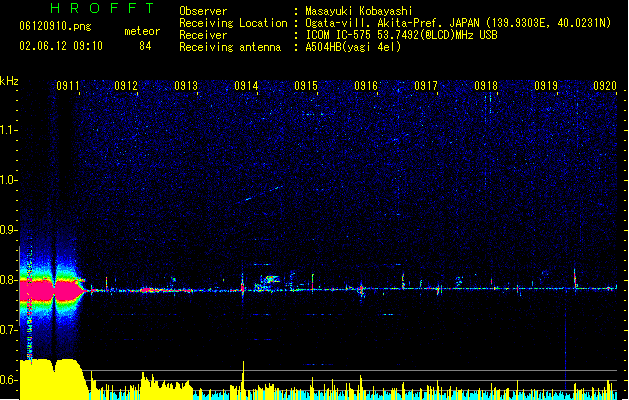Click the 0914 time marker
This screenshot has height=400, width=629.
pyautogui.click(x=246, y=86)
